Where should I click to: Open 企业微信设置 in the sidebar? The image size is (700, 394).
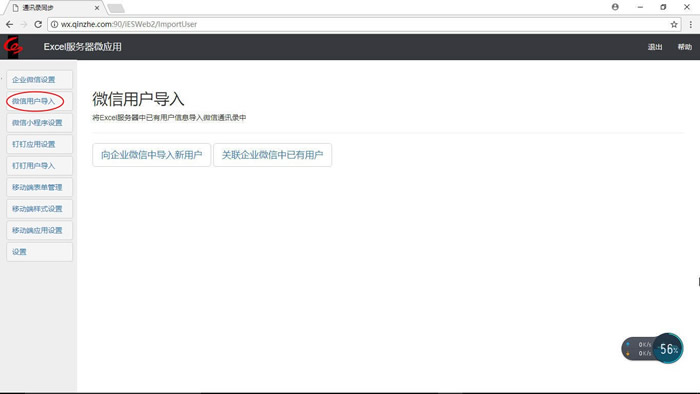(x=40, y=80)
